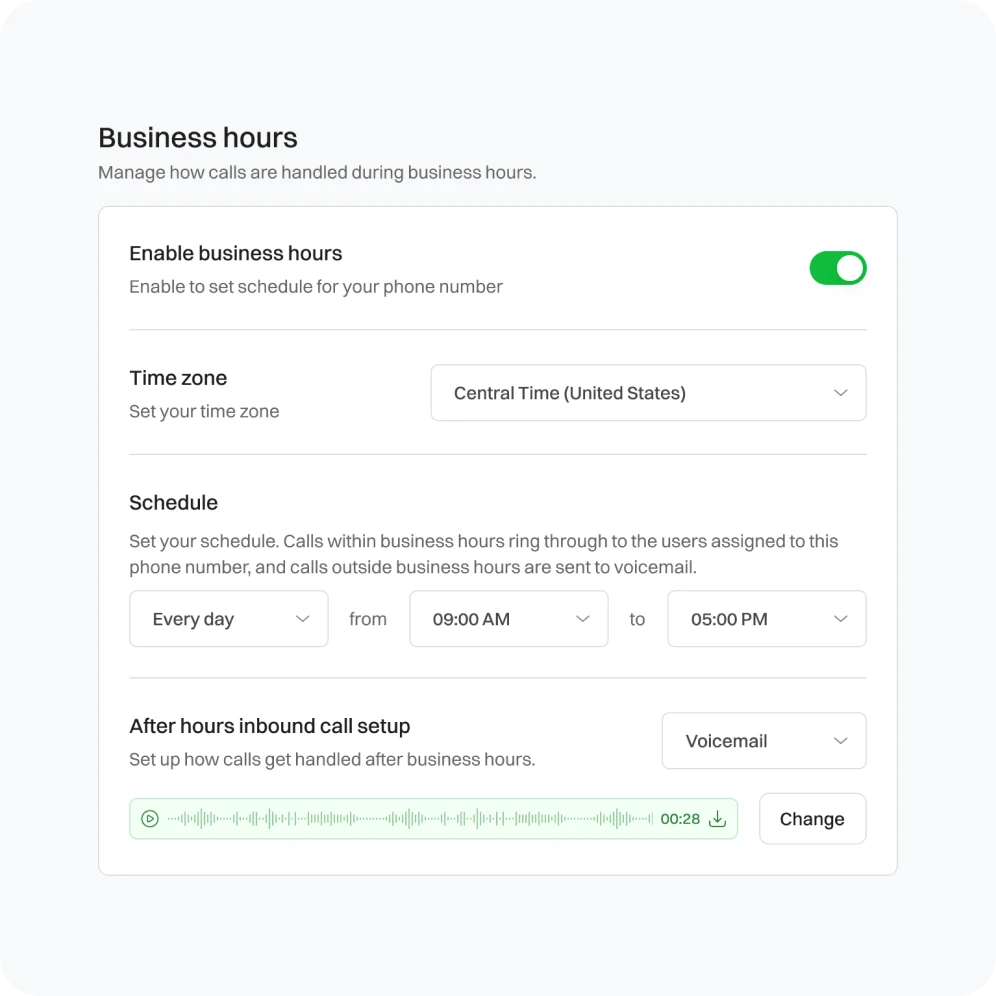Download the voicemail recording
This screenshot has width=996, height=996.
(717, 819)
